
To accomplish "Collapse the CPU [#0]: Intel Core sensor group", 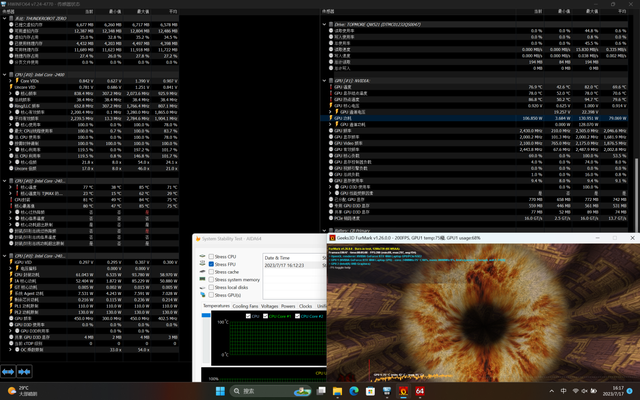I will (4, 74).
